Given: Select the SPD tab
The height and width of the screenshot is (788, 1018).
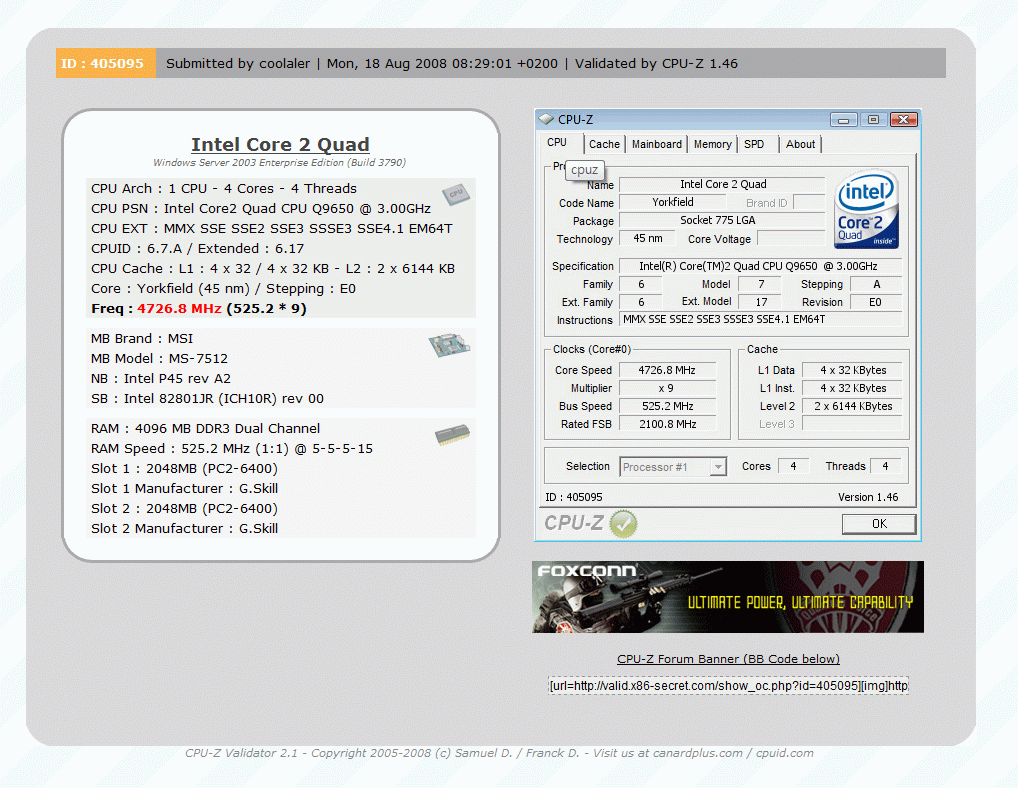Looking at the screenshot, I should 754,144.
